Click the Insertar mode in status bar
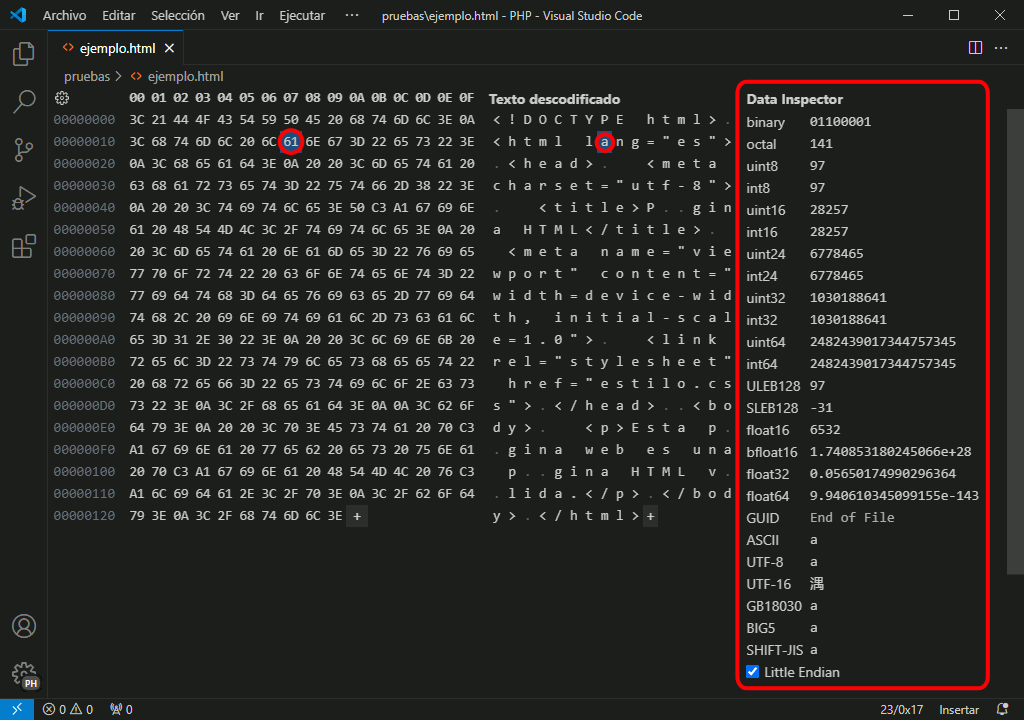The width and height of the screenshot is (1024, 720). pos(959,710)
